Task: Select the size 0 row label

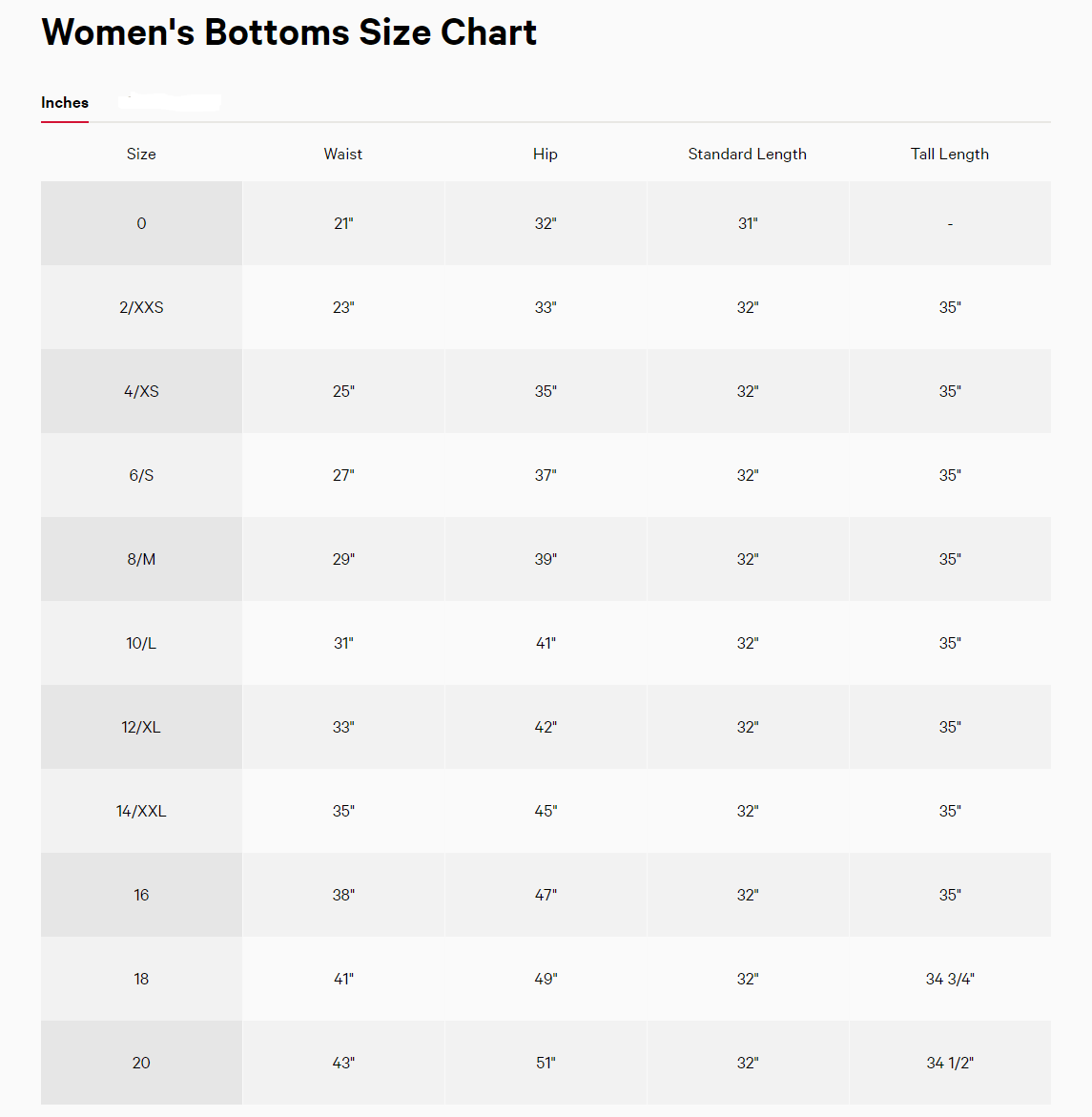Action: pyautogui.click(x=141, y=223)
